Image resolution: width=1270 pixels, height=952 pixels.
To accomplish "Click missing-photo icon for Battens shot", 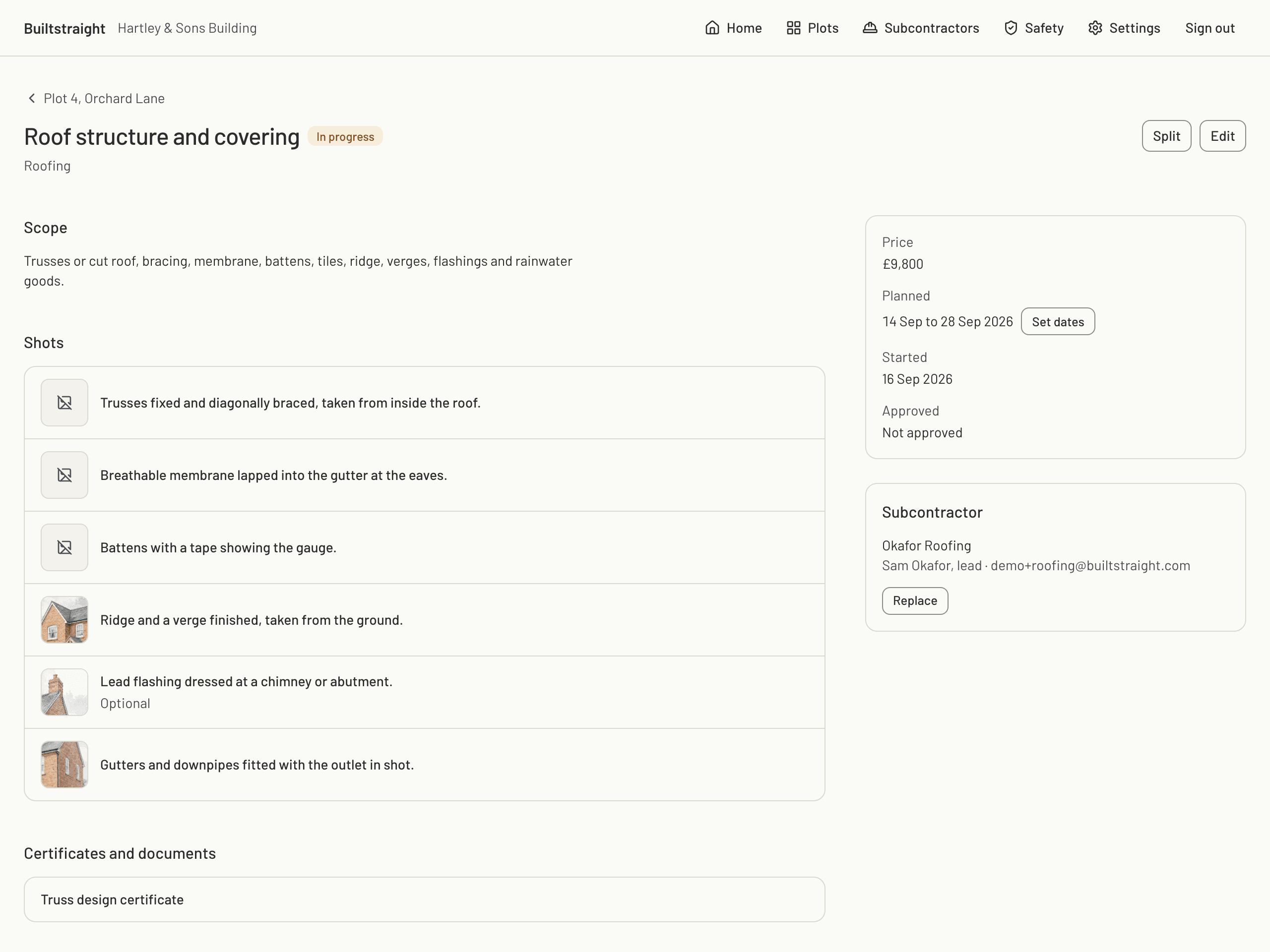I will (x=64, y=547).
